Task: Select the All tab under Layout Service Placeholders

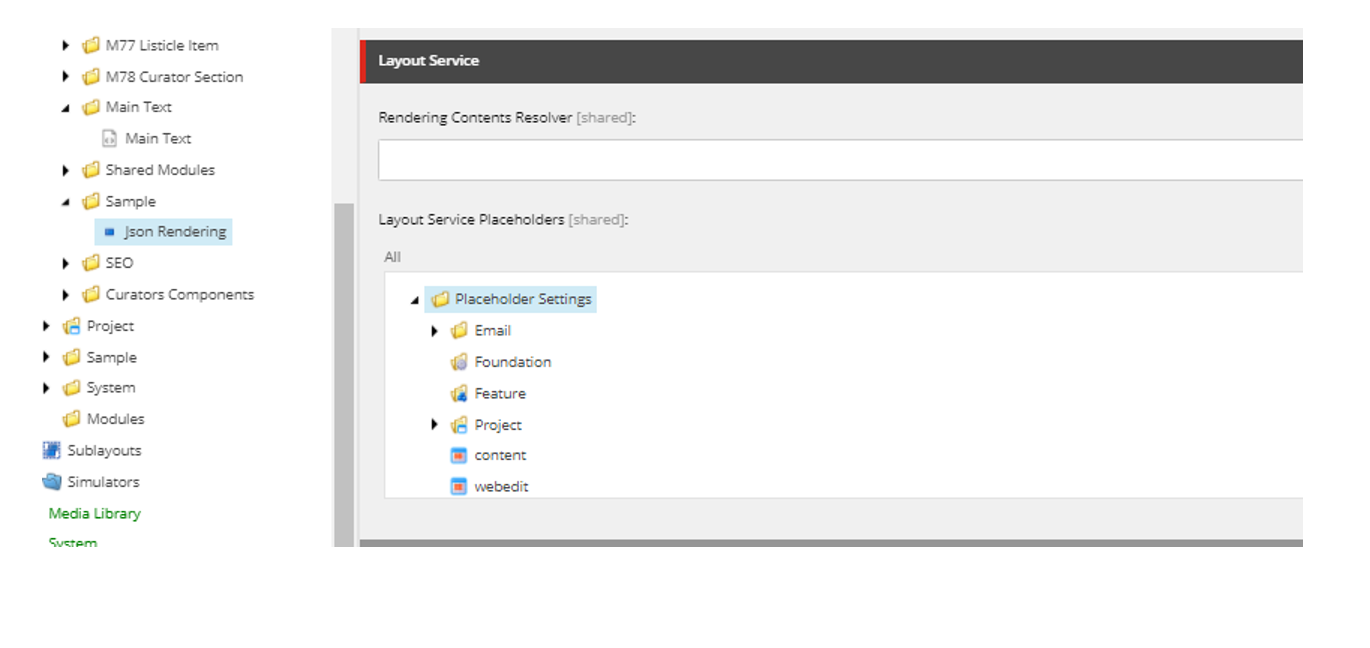Action: 391,257
